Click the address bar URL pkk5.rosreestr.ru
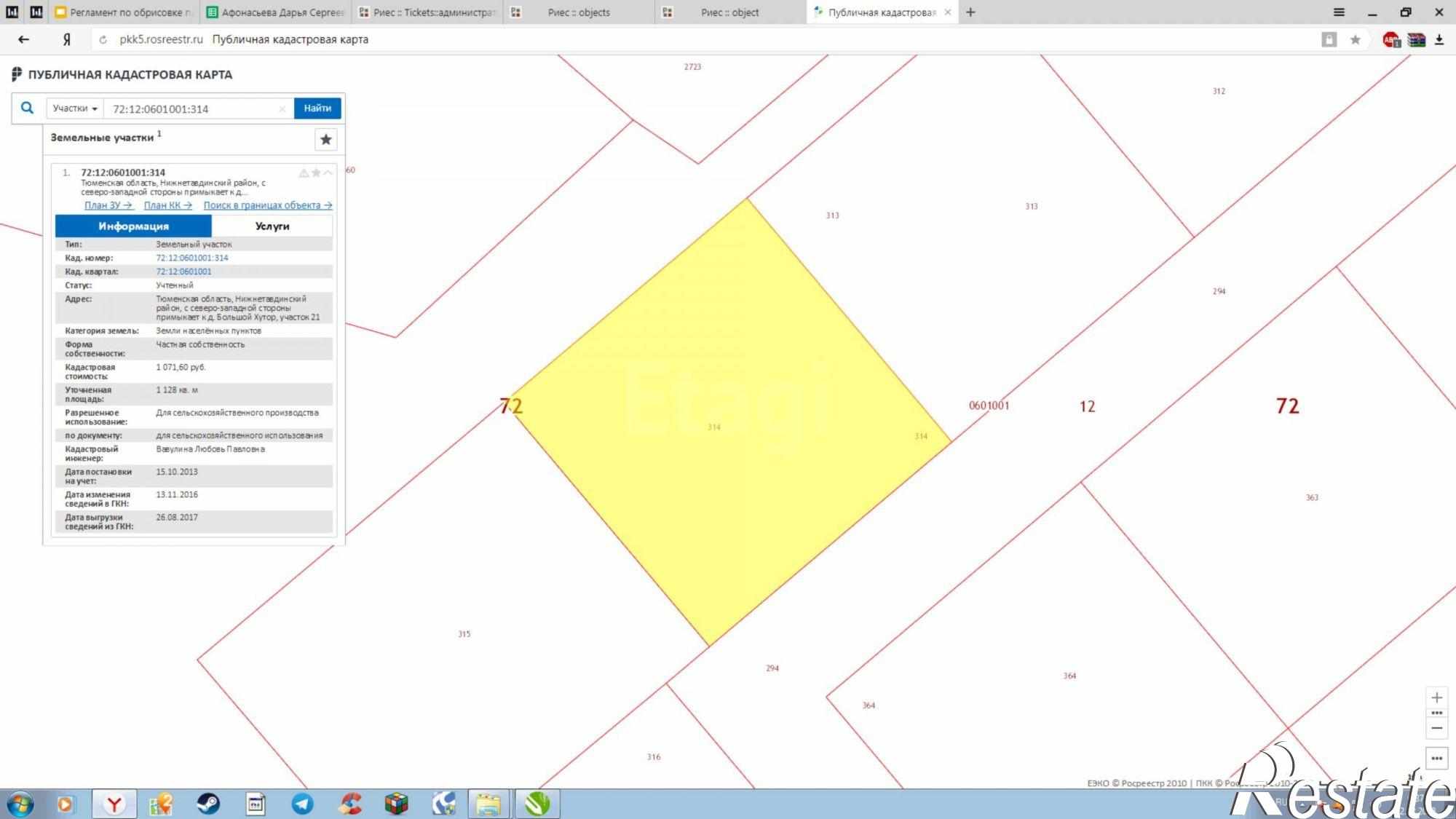The width and height of the screenshot is (1456, 819). click(161, 39)
